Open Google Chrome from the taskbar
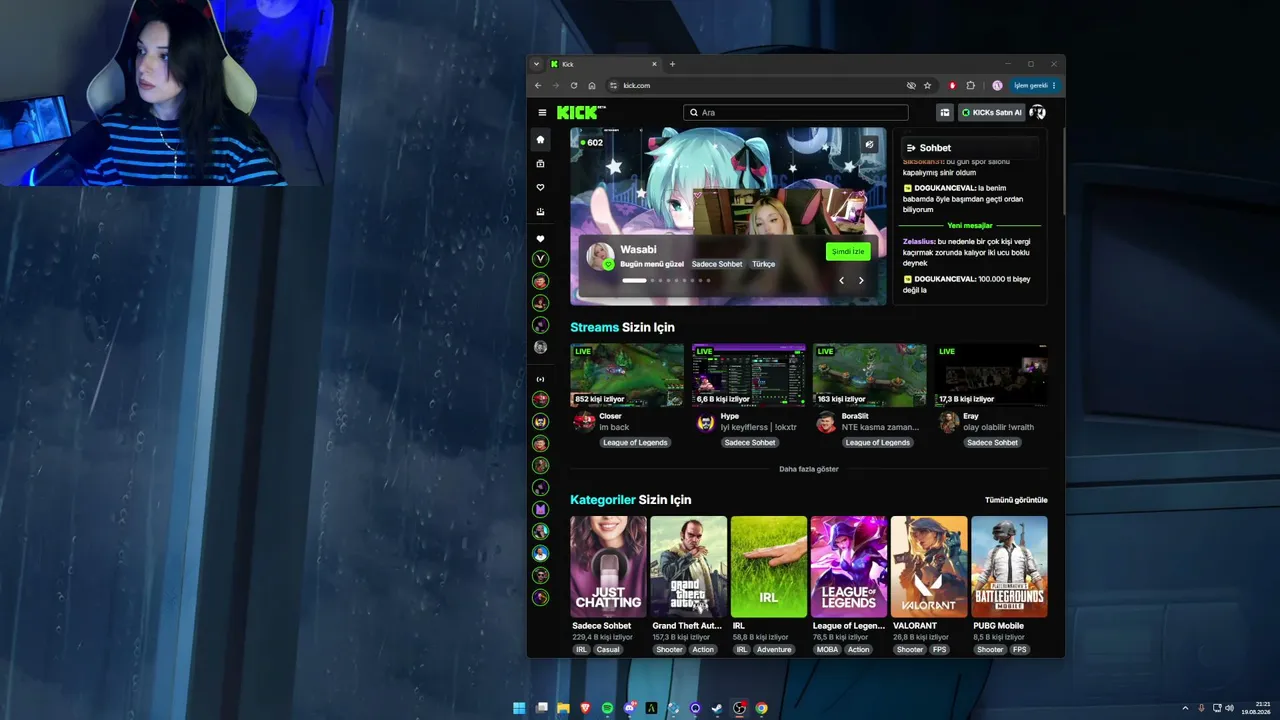Screen dimensions: 1280x720 click(x=761, y=708)
